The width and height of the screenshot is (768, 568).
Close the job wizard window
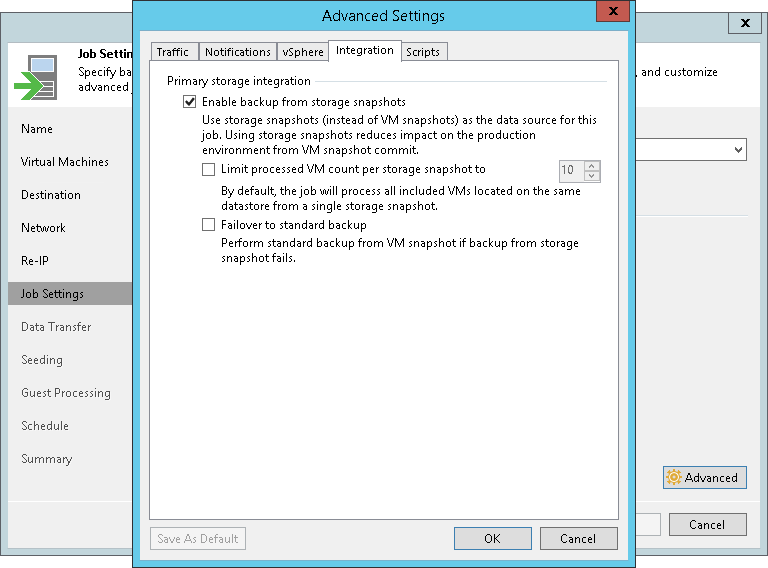tap(745, 23)
